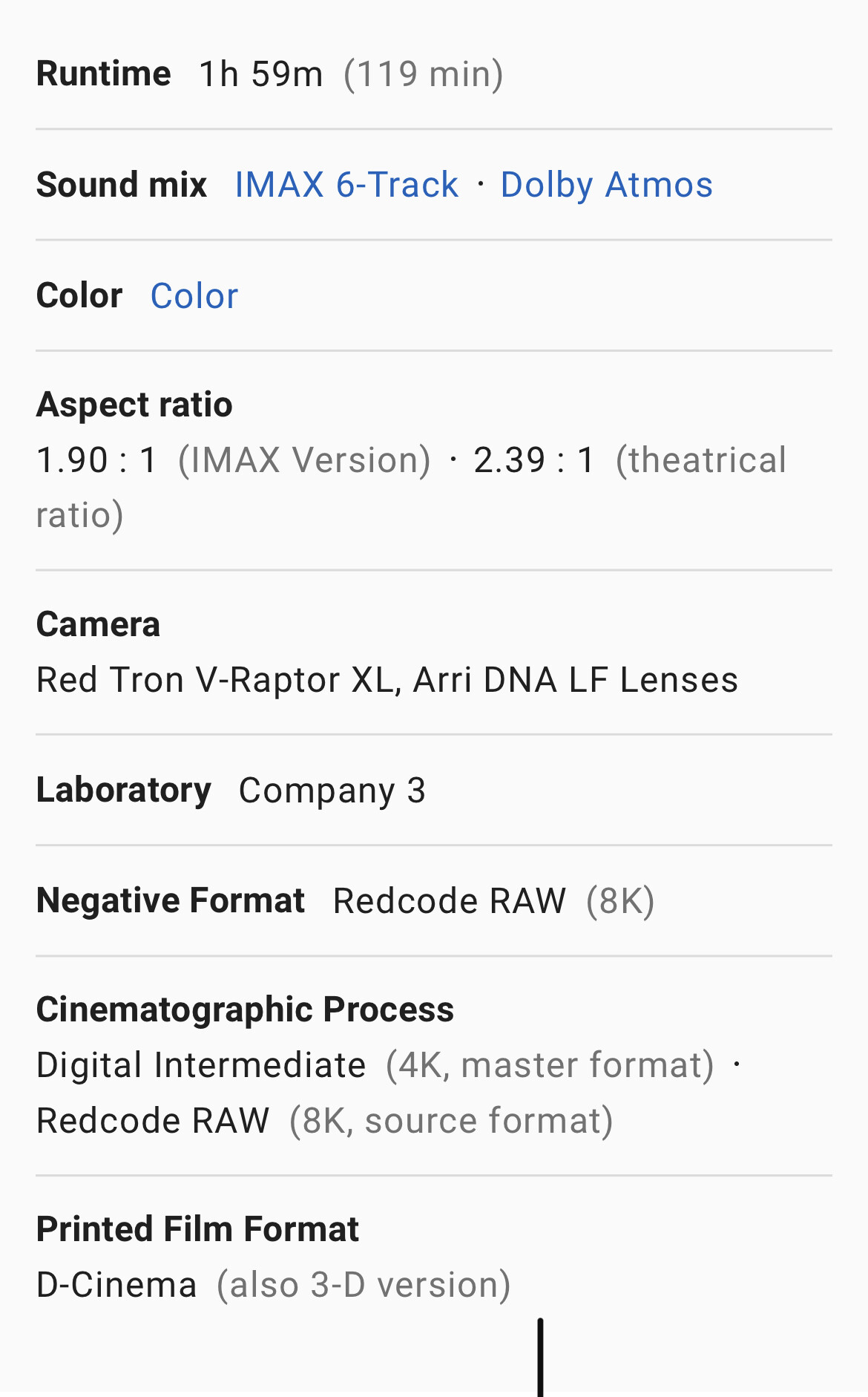Tap the Printed Film Format heading
This screenshot has height=1397, width=868.
pyautogui.click(x=197, y=1229)
